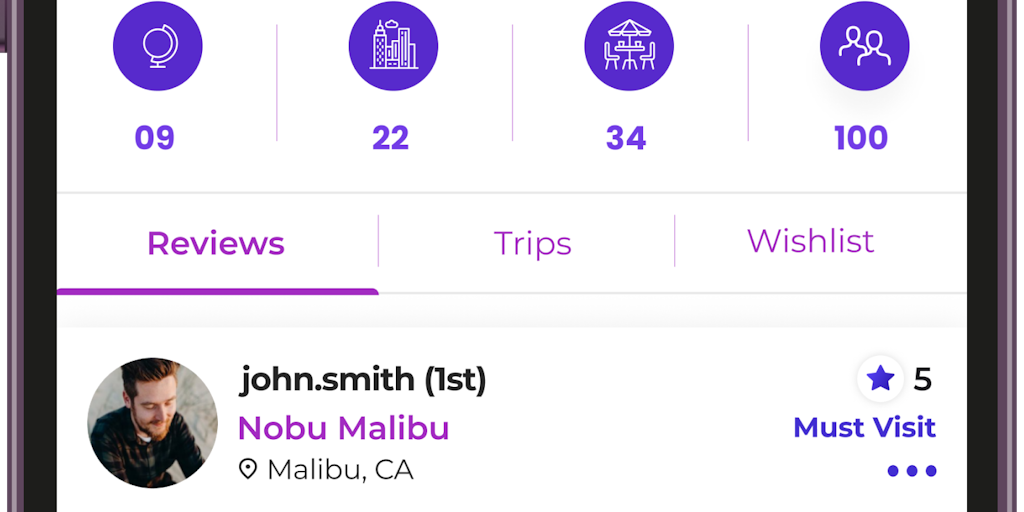Open the three-dot more options menu
Viewport: 1024px width, 512px height.
(x=912, y=471)
